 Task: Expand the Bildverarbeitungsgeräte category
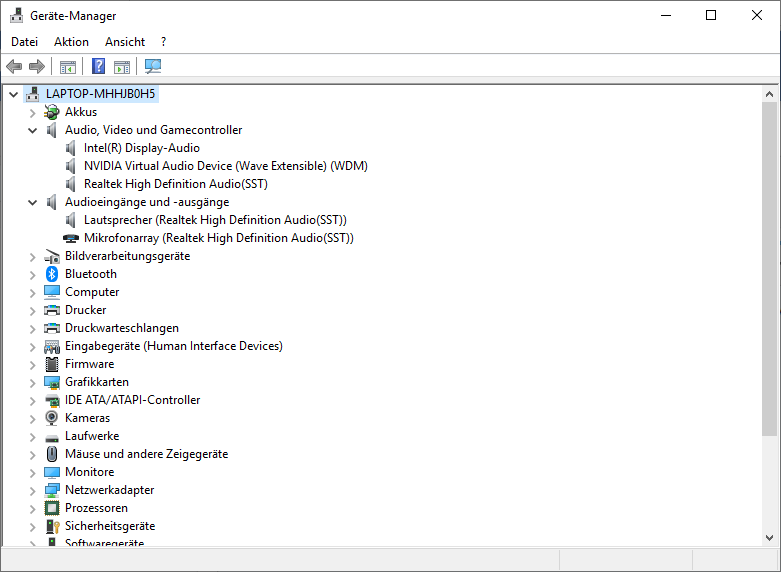(32, 257)
